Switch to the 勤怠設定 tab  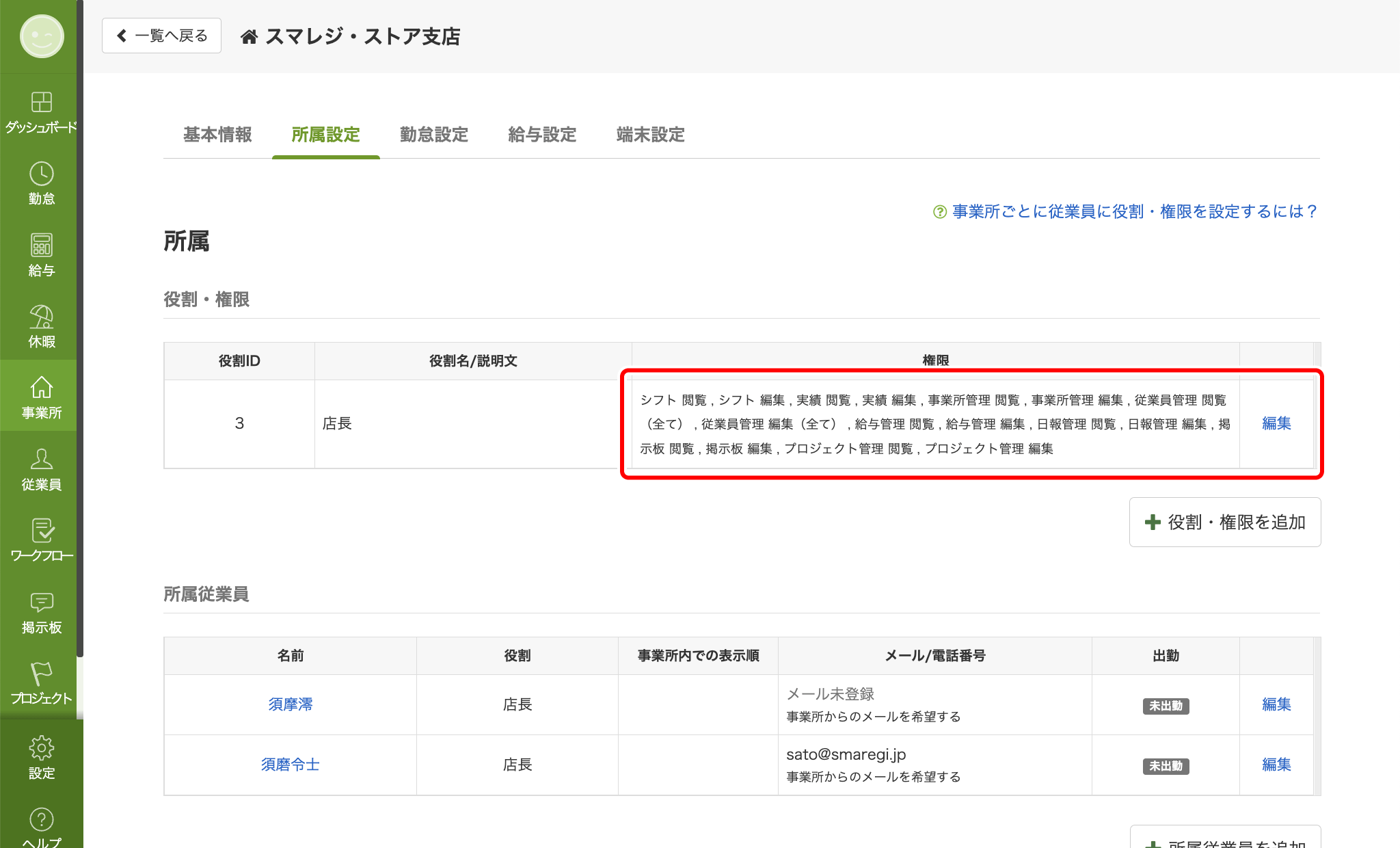[x=434, y=135]
